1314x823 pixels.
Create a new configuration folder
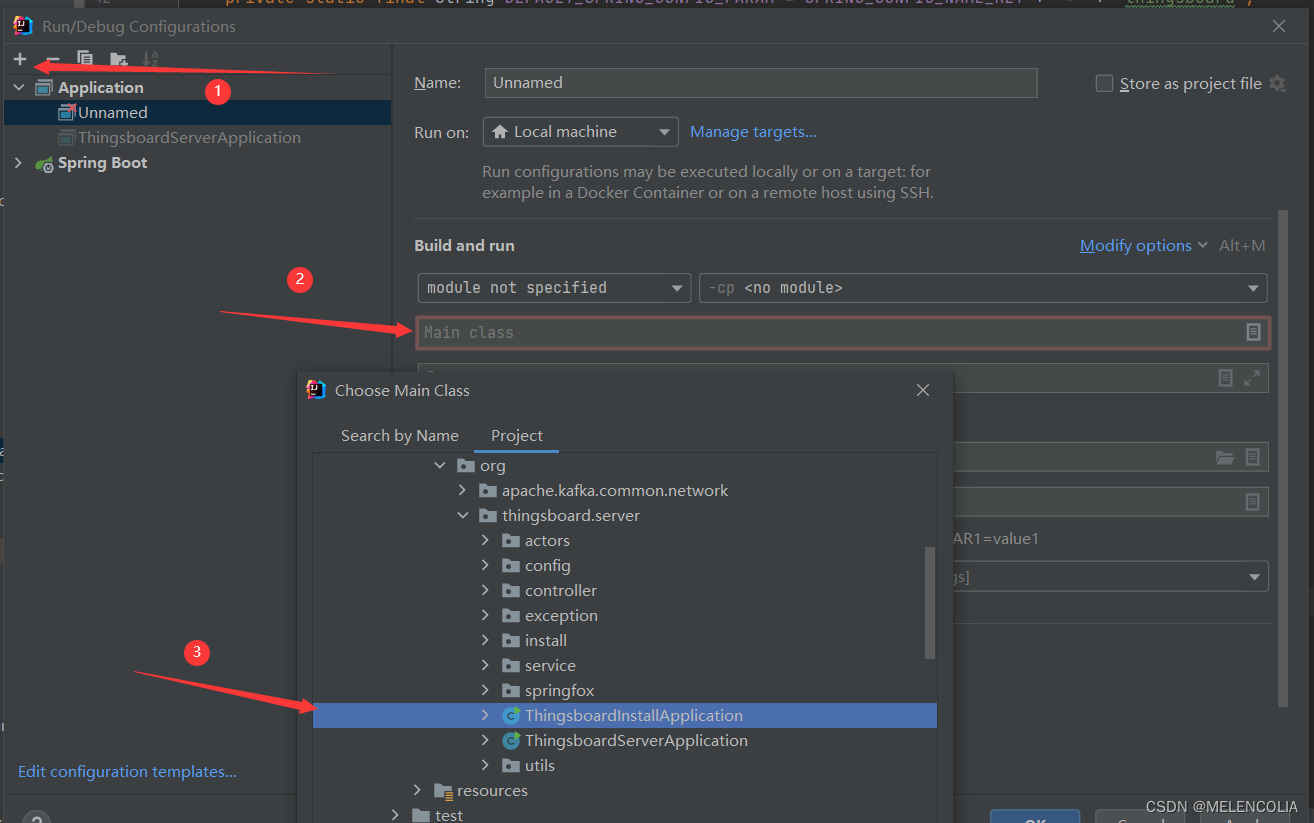coord(118,59)
